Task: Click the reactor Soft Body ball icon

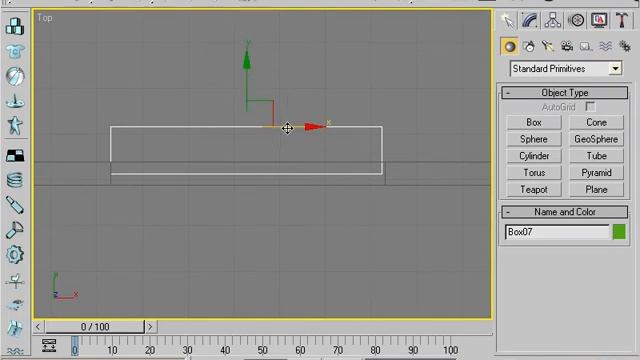Action: 15,76
